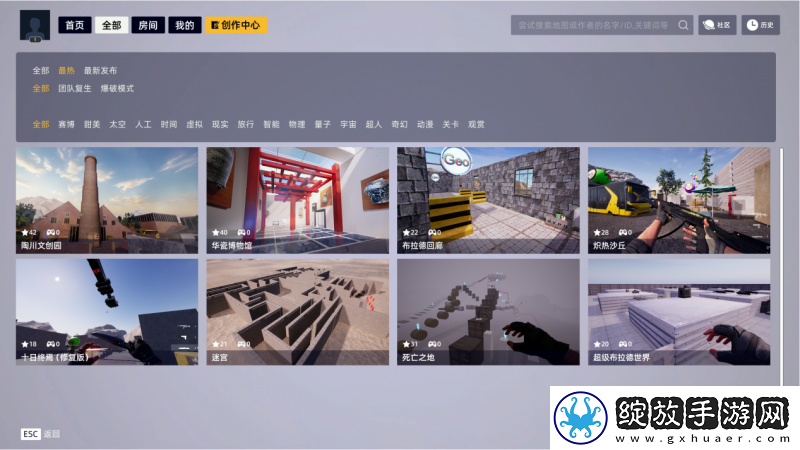Click gamepad icon on 布拉德回廊 card
The image size is (800, 450).
coord(432,233)
